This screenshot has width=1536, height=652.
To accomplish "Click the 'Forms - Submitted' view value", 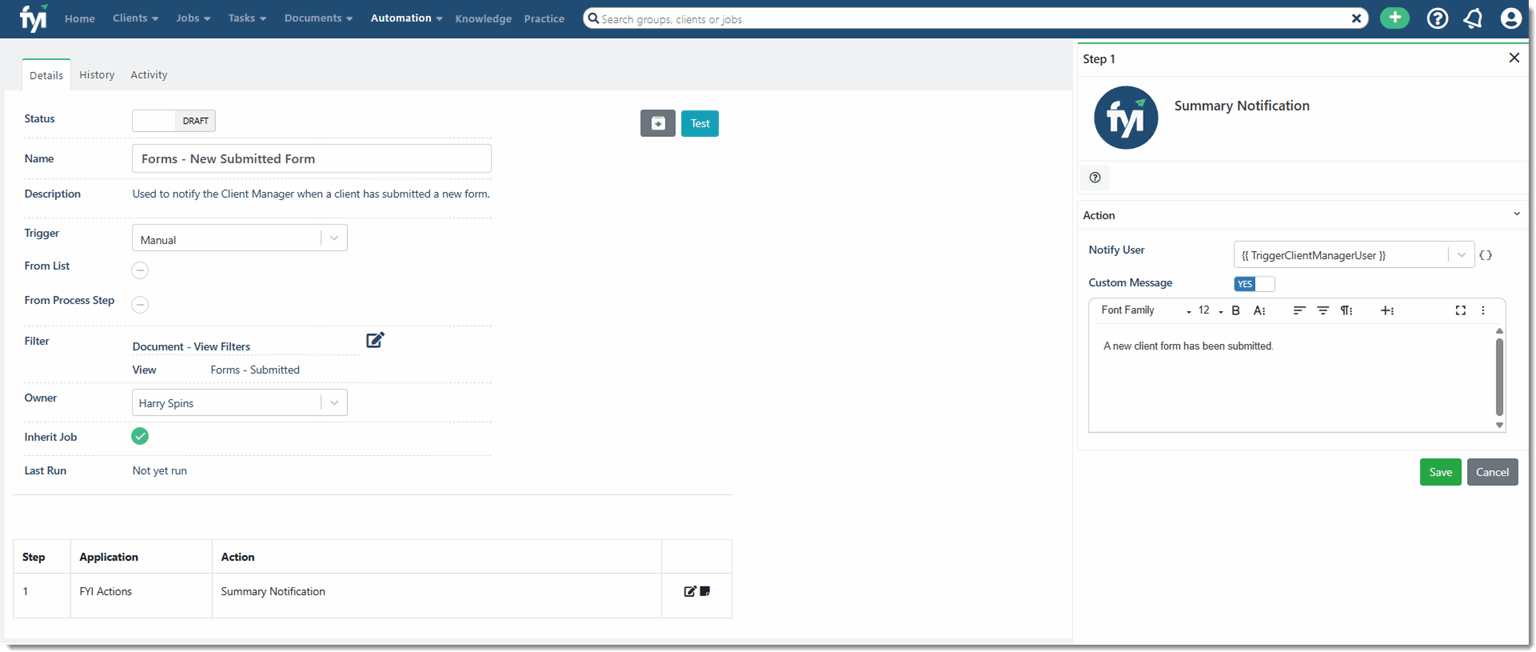I will [x=255, y=369].
